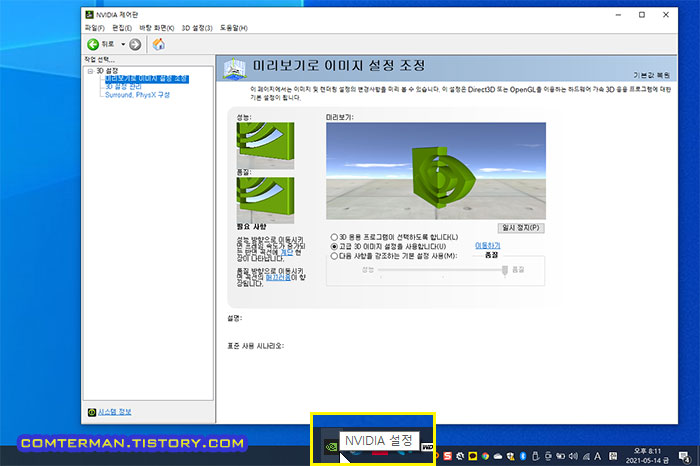Select 미리보기로 이미지 설정 조정 tree item
The image size is (700, 466).
146,79
